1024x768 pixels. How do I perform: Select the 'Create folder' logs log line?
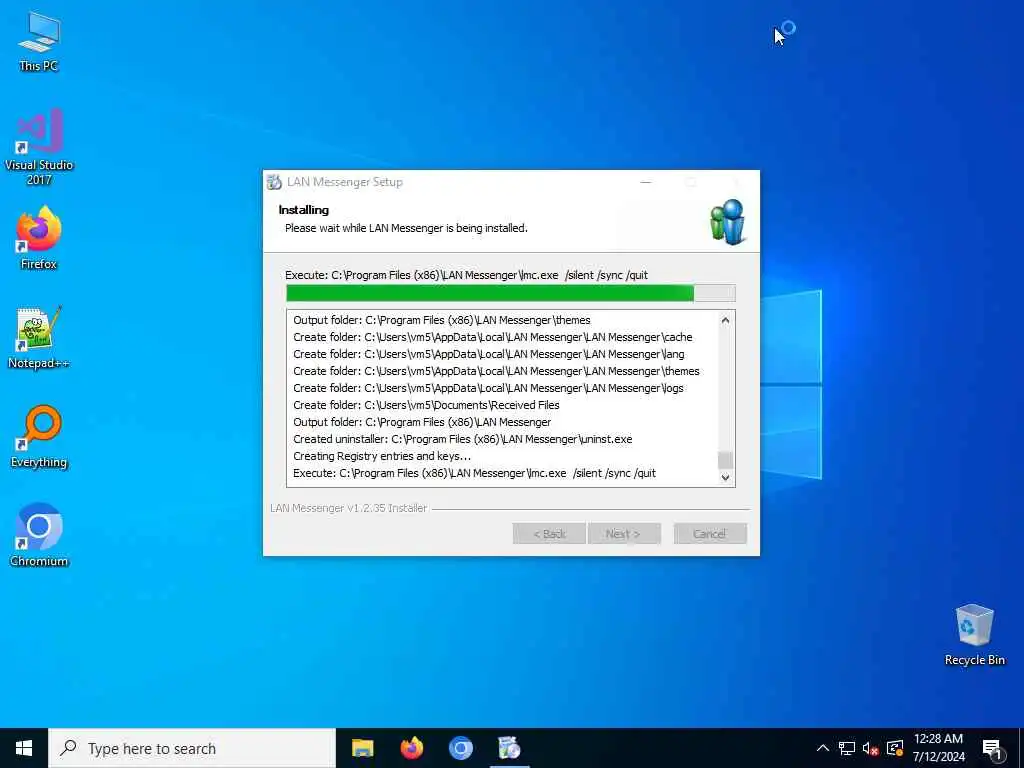(x=488, y=388)
